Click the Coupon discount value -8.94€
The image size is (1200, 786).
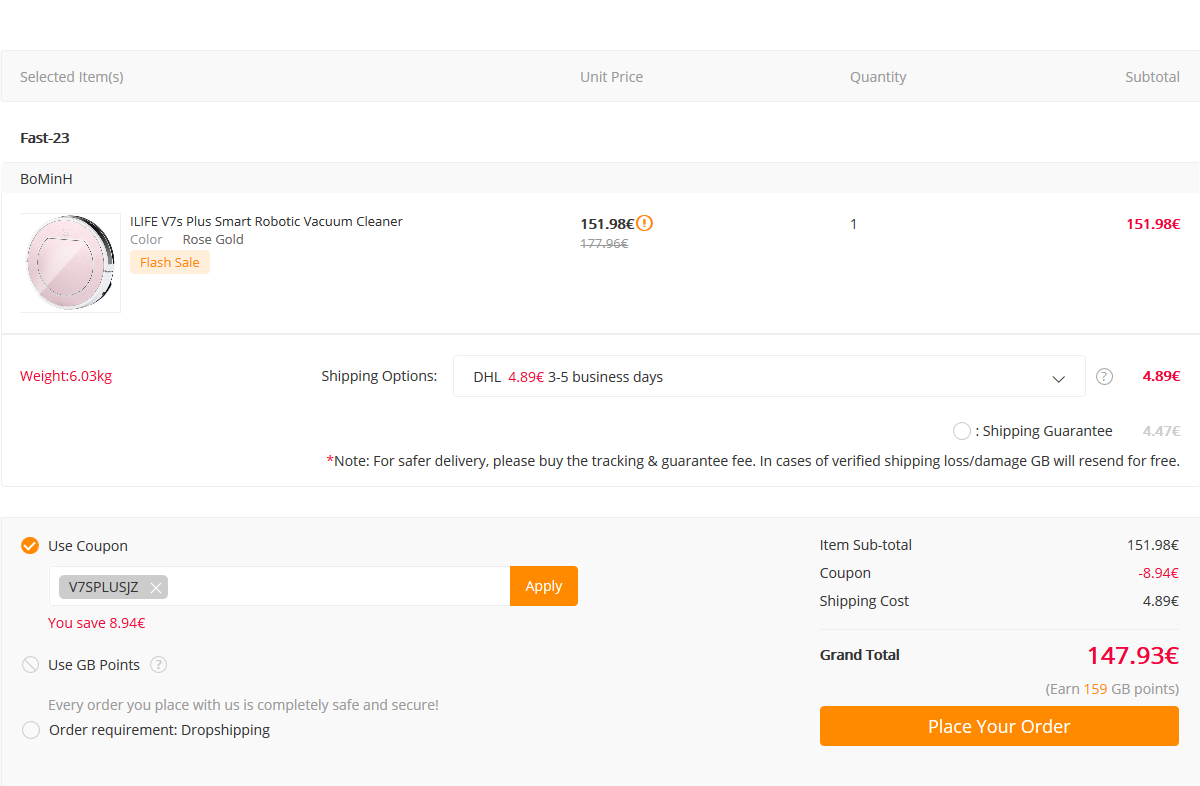[x=1158, y=573]
